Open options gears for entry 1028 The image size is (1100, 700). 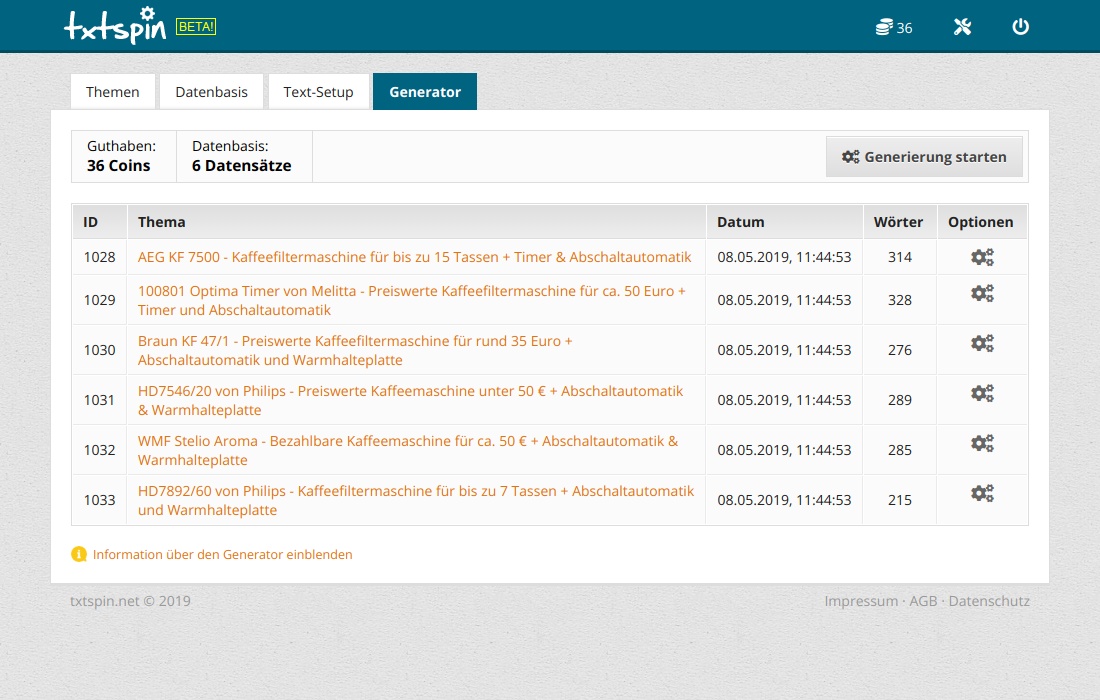(982, 257)
